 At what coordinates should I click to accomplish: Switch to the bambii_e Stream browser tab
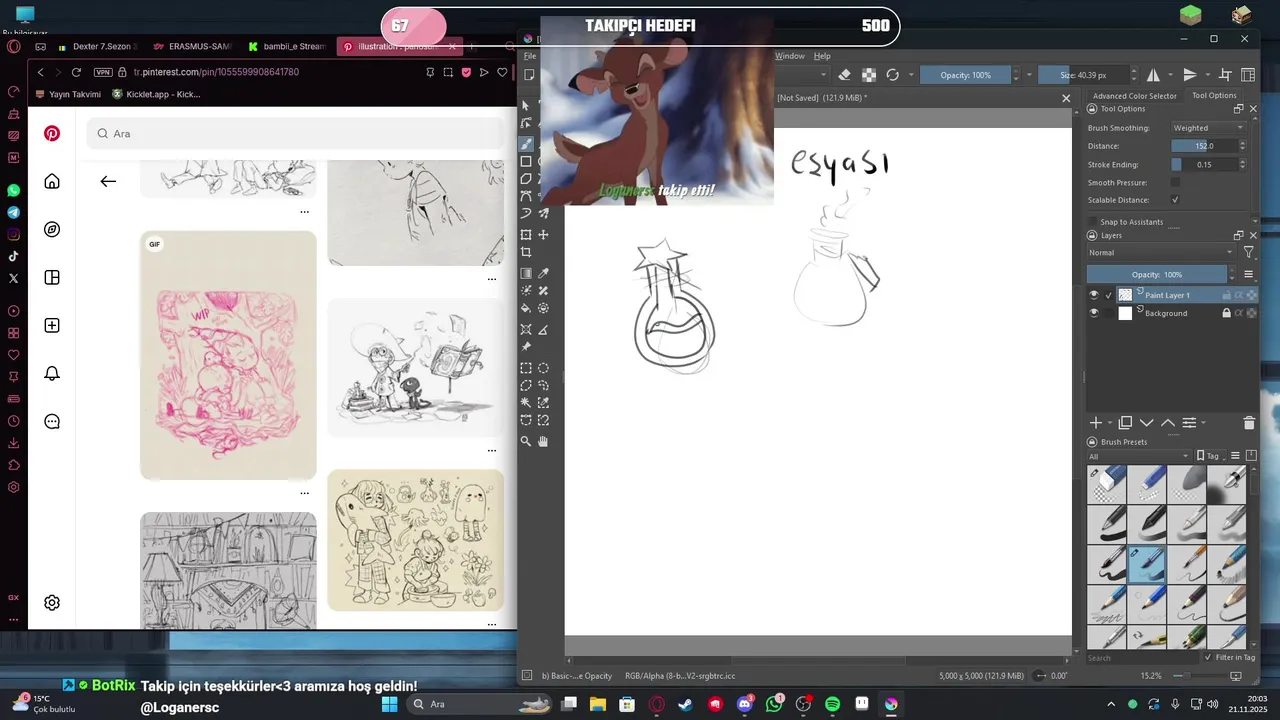click(x=287, y=46)
